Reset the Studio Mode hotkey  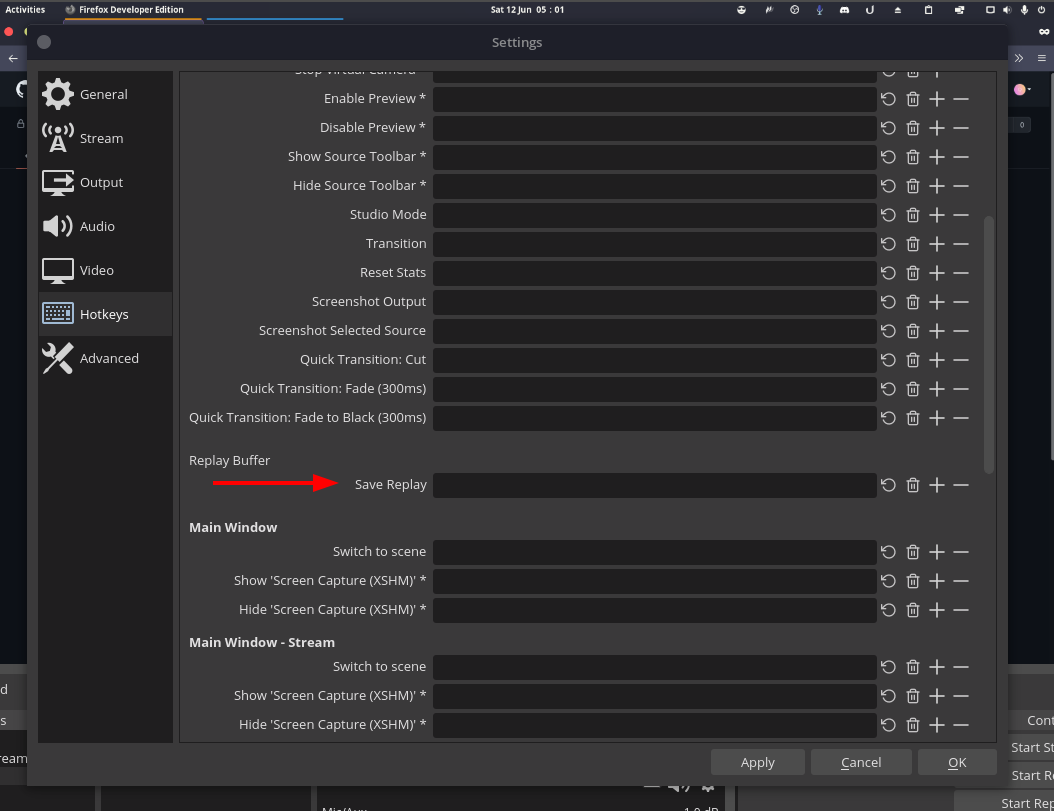pos(889,215)
